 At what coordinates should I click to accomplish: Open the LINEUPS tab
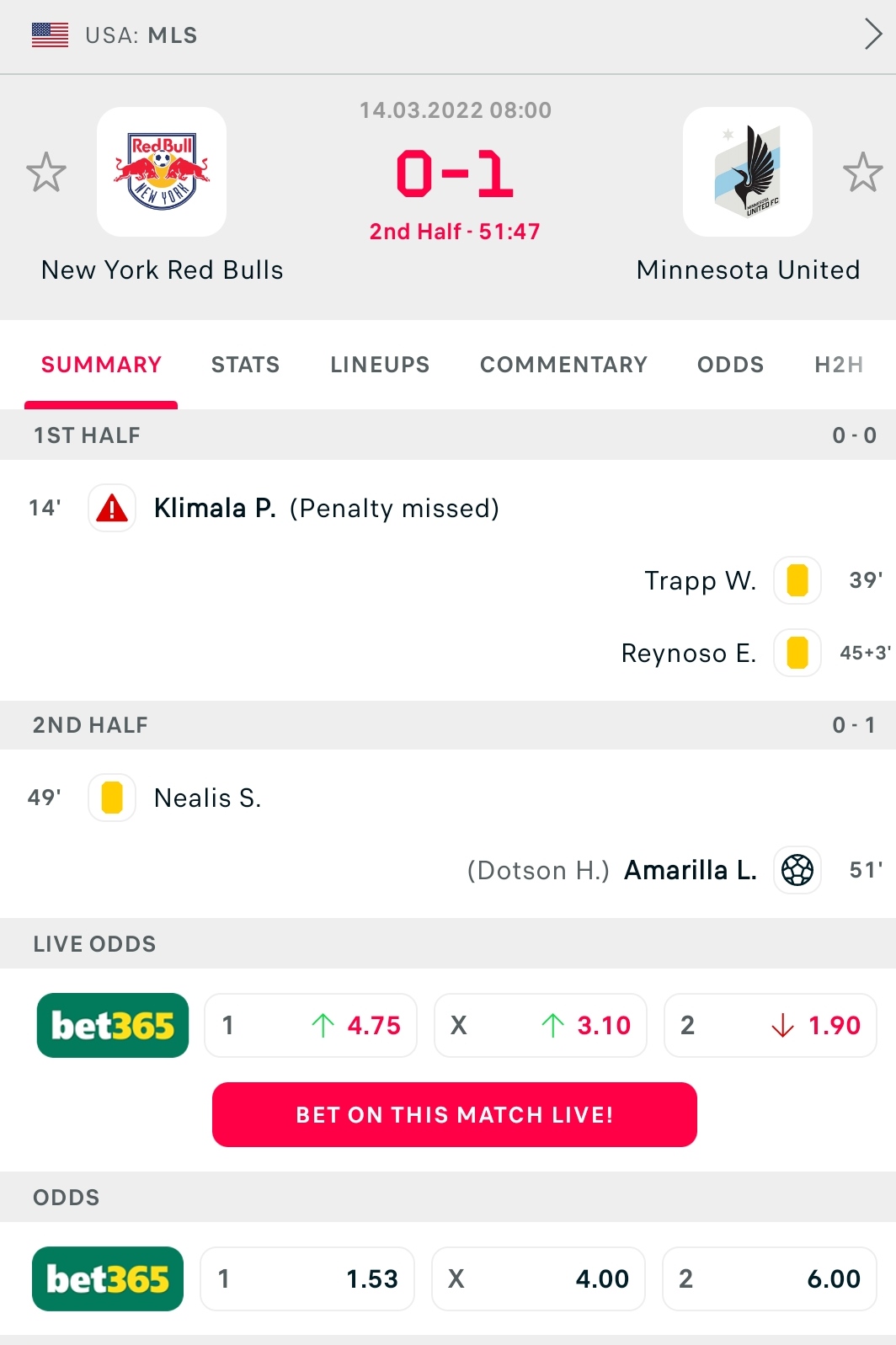(x=380, y=365)
